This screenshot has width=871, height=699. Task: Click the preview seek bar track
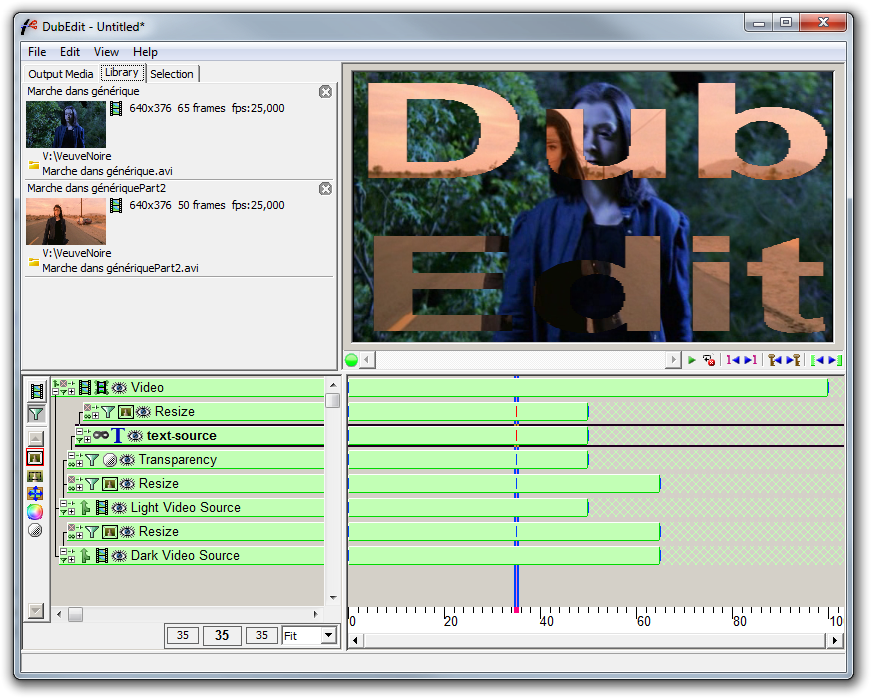[x=520, y=360]
